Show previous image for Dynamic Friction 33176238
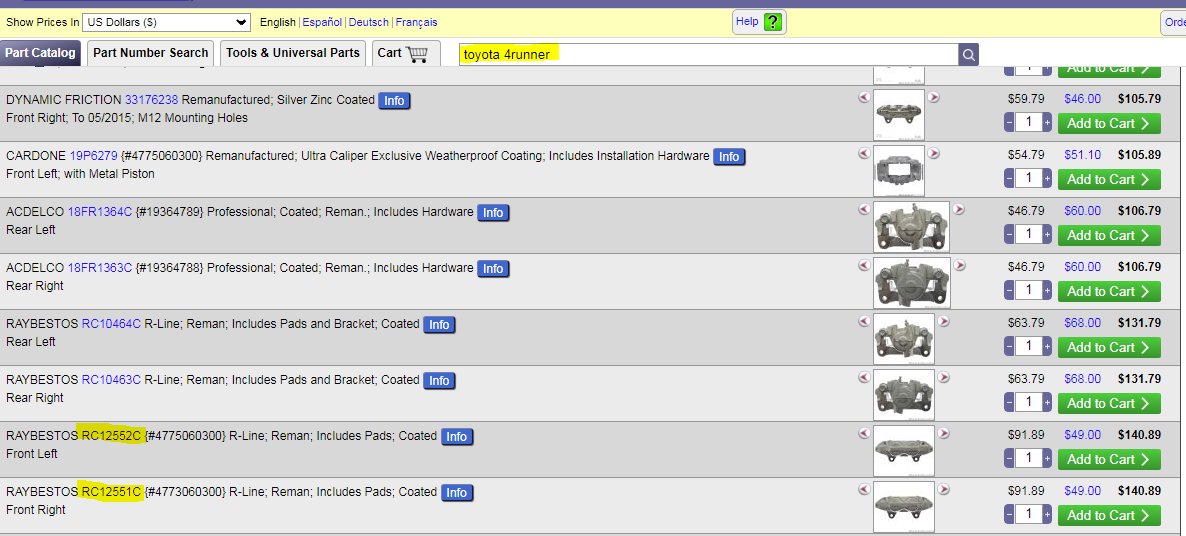Screen dimensions: 1186x536 coord(864,97)
